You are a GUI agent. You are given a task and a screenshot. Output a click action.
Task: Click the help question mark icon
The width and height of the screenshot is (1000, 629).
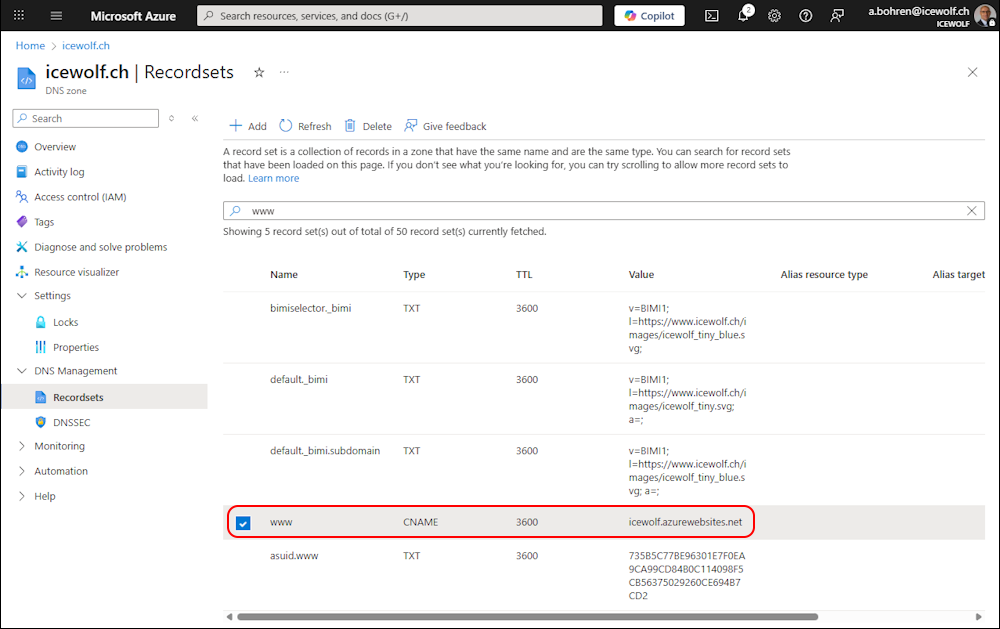click(x=806, y=16)
